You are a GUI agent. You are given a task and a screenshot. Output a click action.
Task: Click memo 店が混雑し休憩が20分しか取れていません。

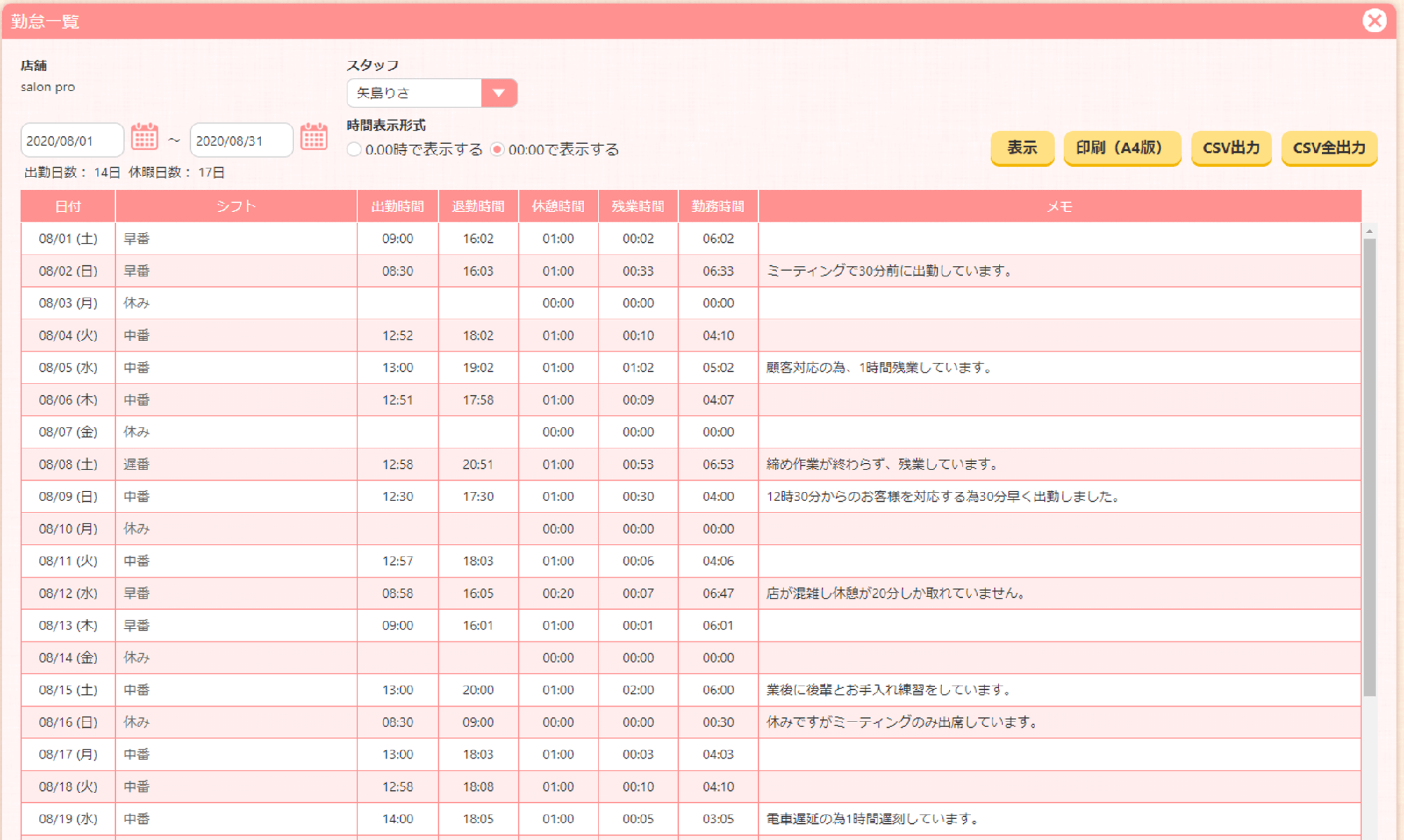[896, 593]
